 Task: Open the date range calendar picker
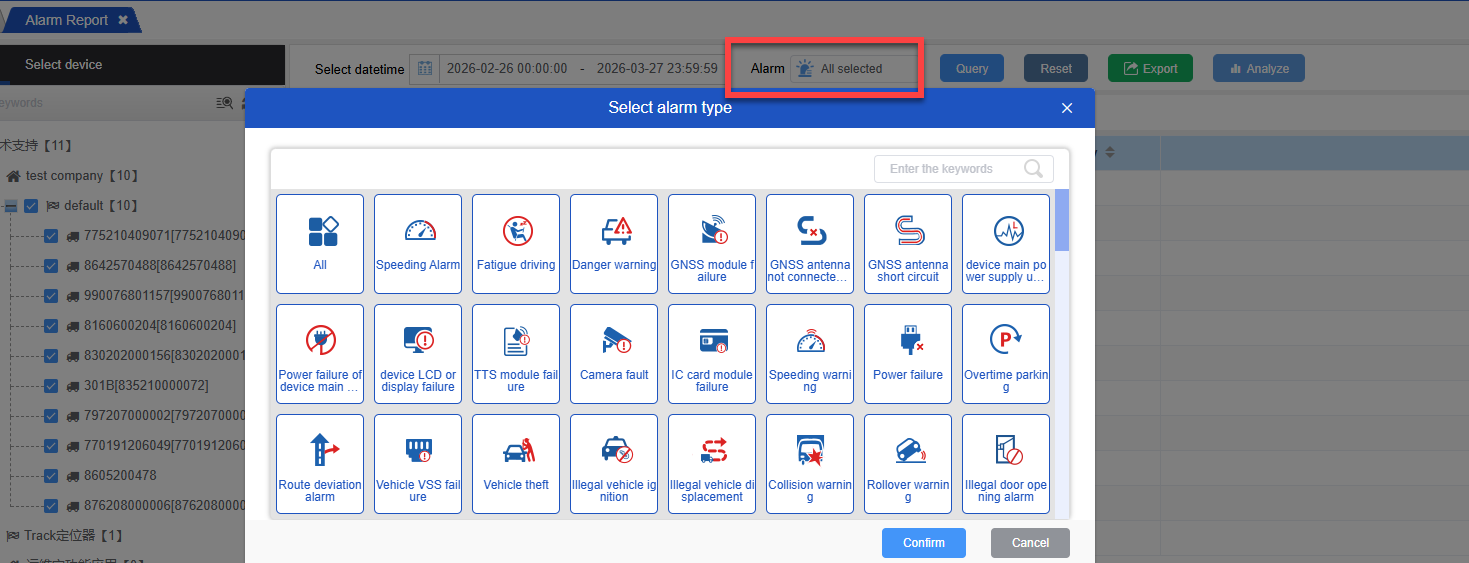(425, 69)
